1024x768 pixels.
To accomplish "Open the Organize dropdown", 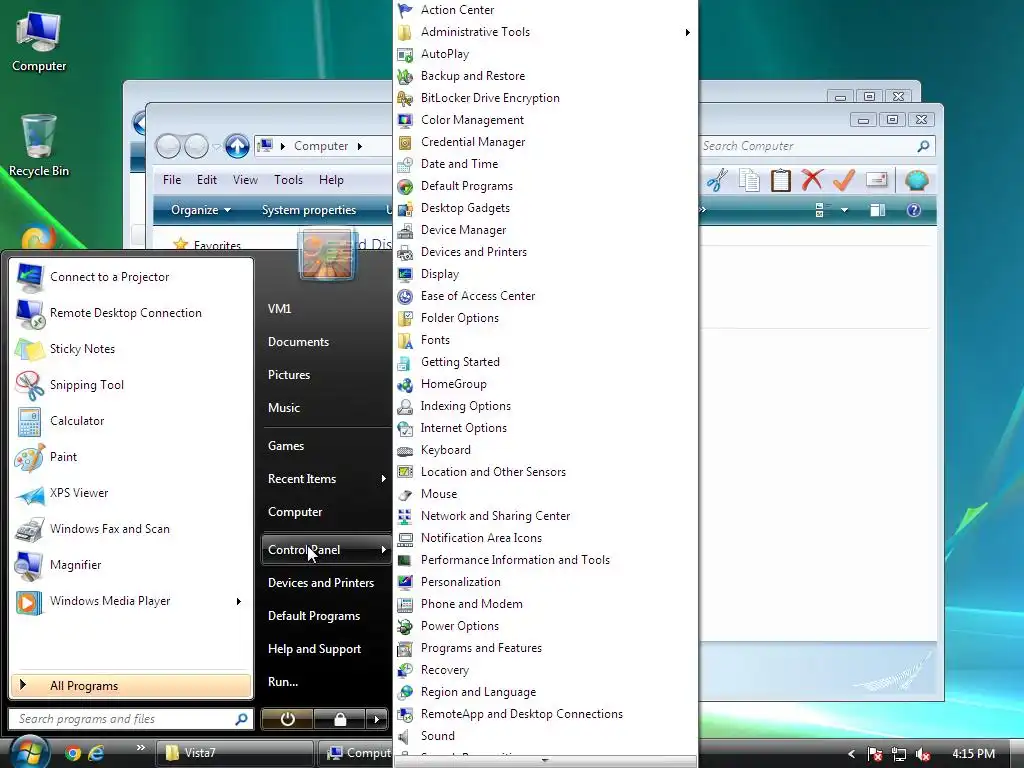I will (200, 210).
